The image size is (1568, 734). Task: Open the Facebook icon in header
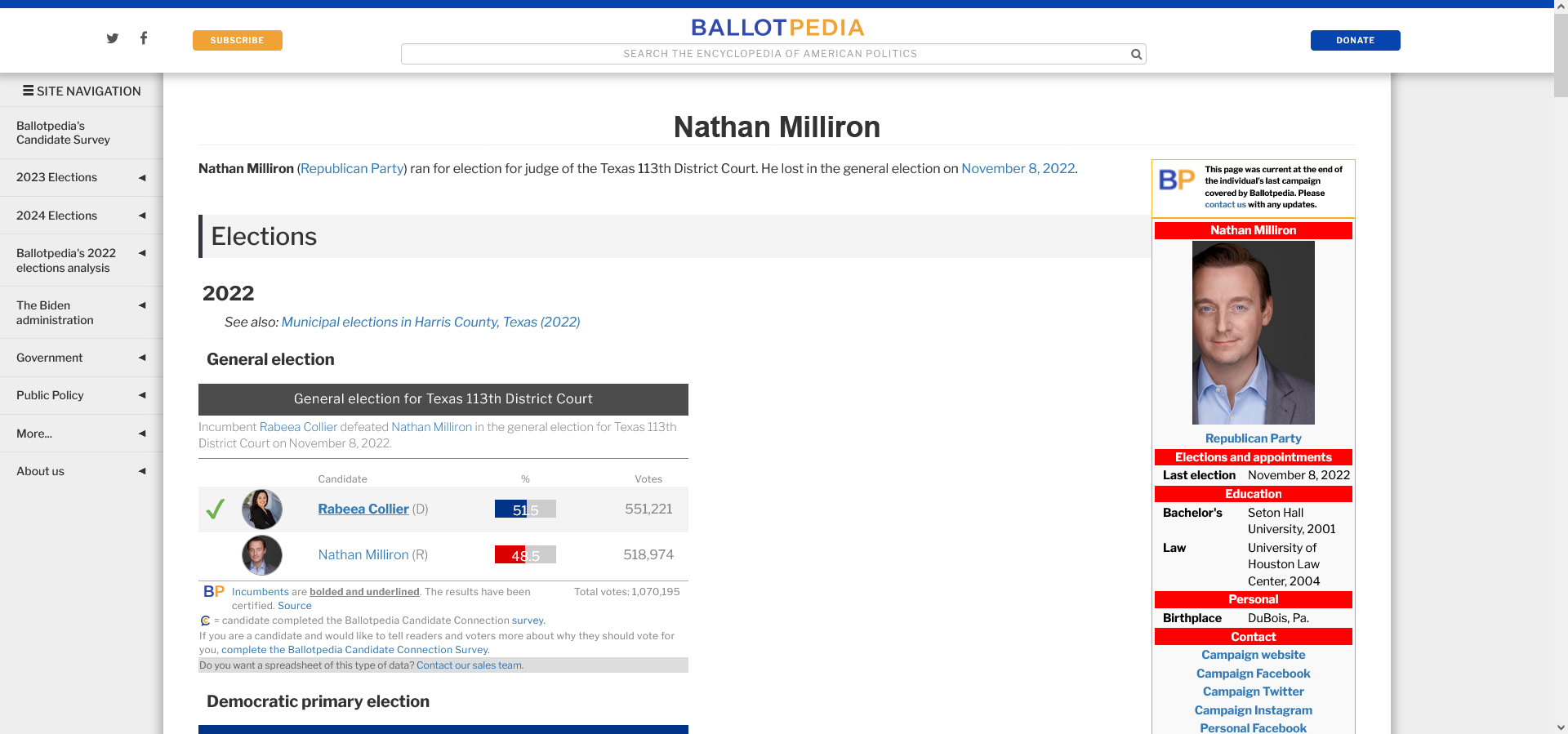tap(144, 38)
